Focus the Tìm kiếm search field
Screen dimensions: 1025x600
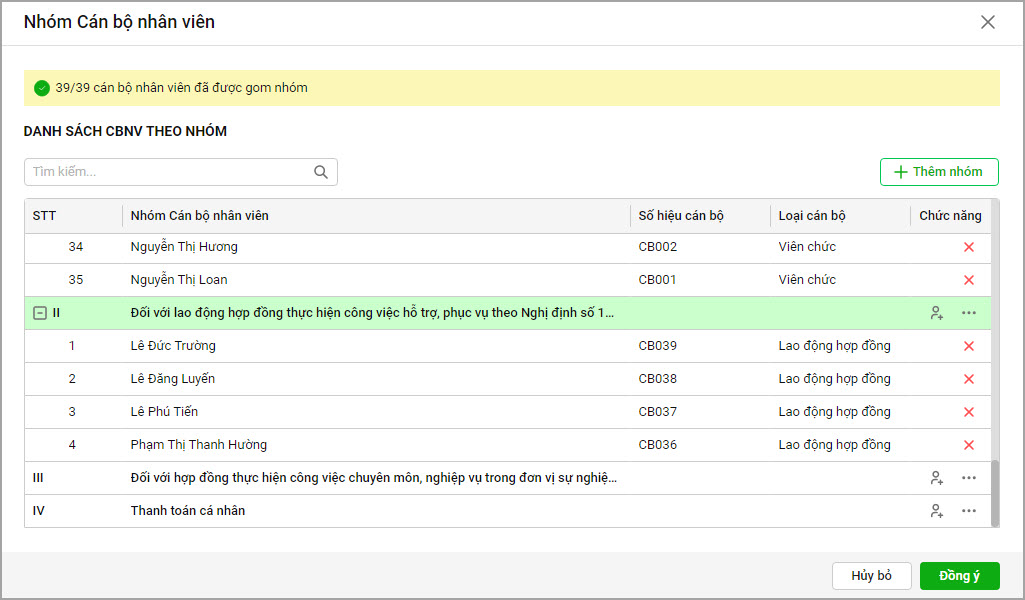[x=170, y=172]
